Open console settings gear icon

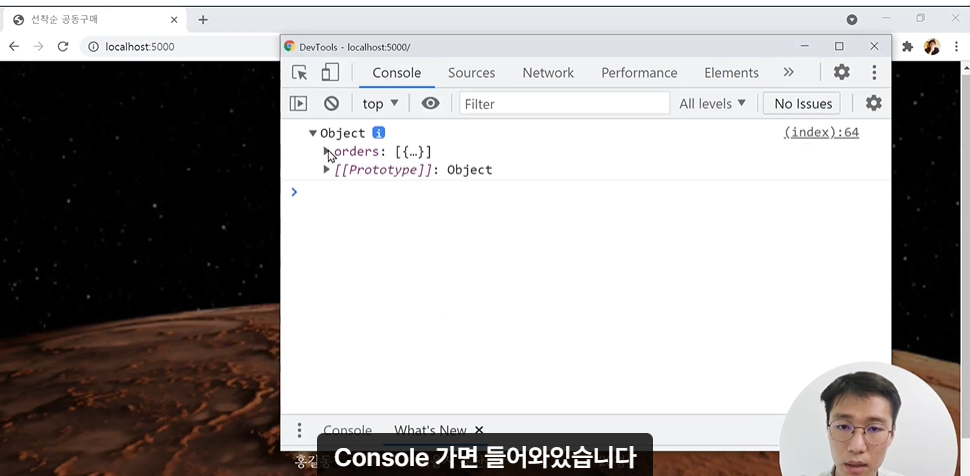873,103
